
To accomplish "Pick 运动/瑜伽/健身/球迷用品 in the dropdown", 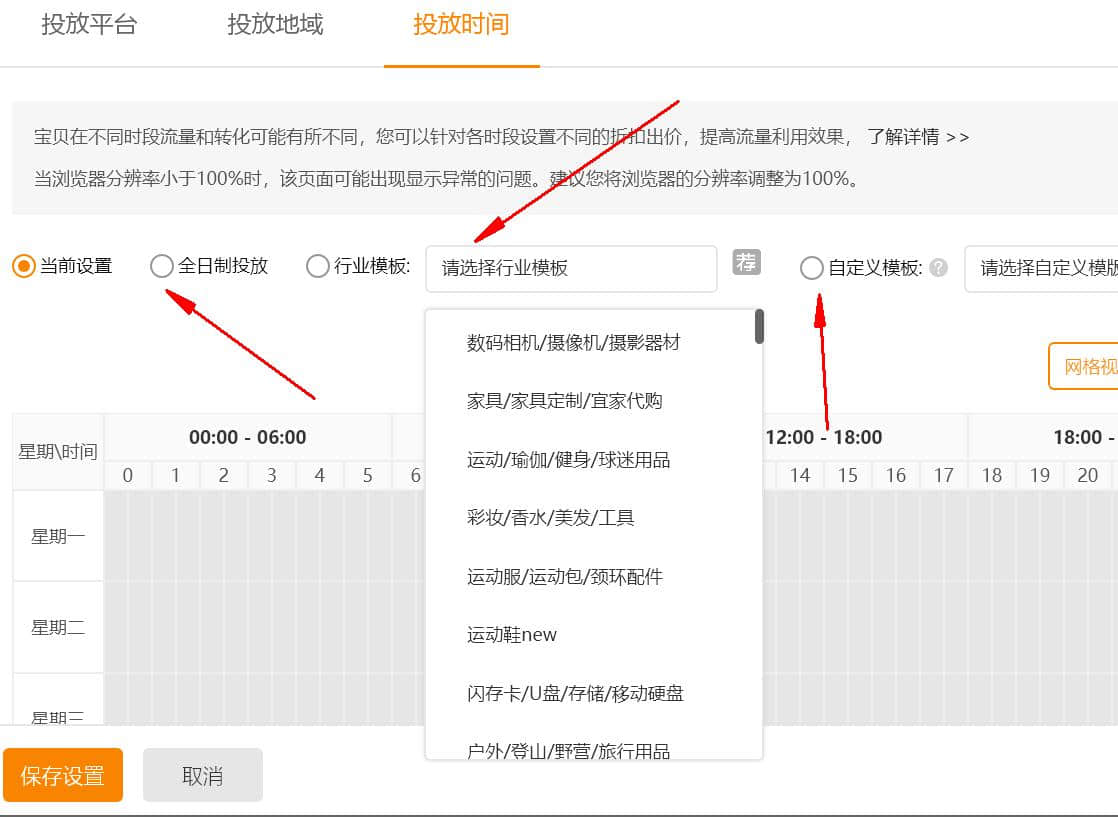I will coord(568,460).
